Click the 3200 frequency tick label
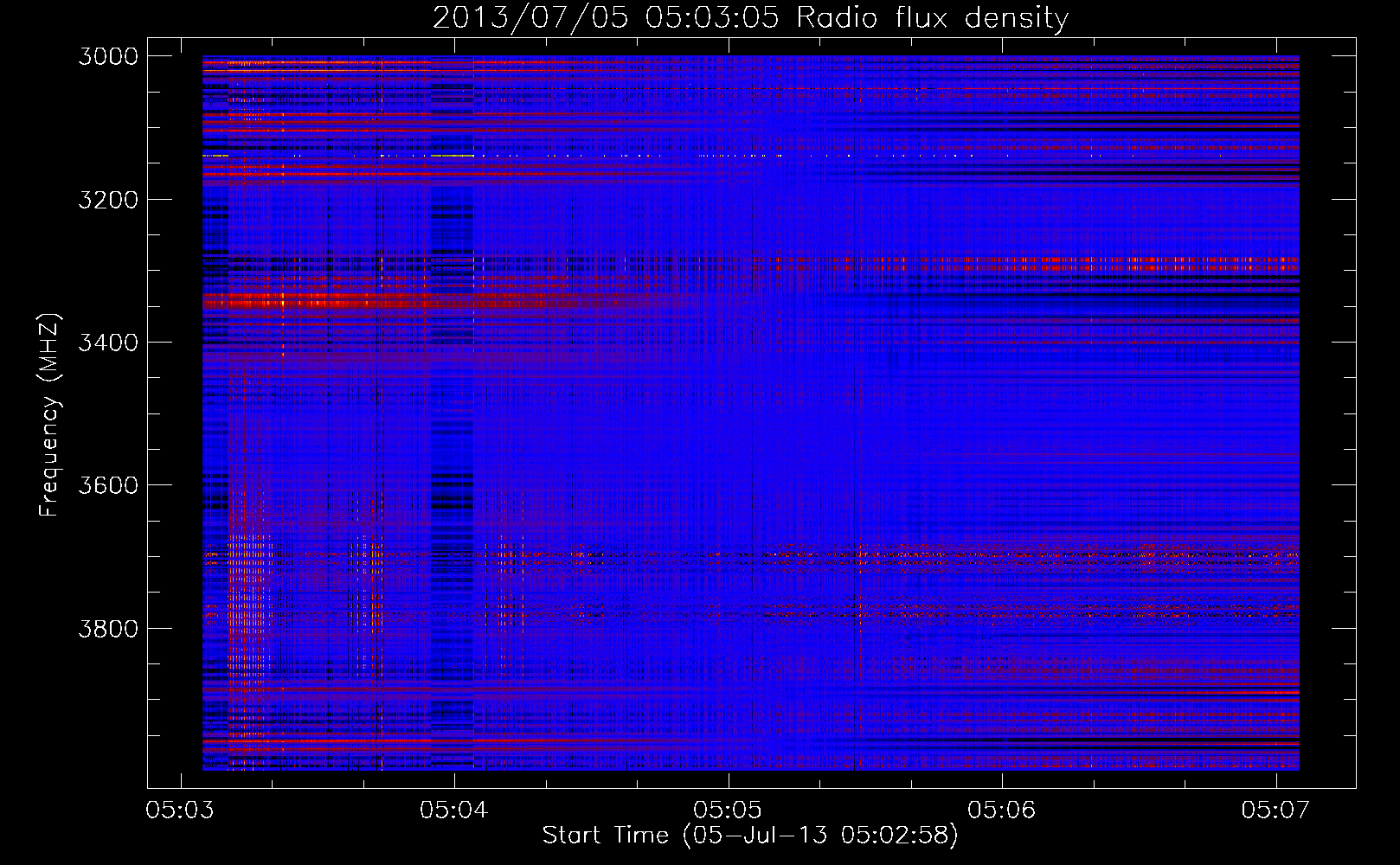The height and width of the screenshot is (865, 1400). point(108,200)
